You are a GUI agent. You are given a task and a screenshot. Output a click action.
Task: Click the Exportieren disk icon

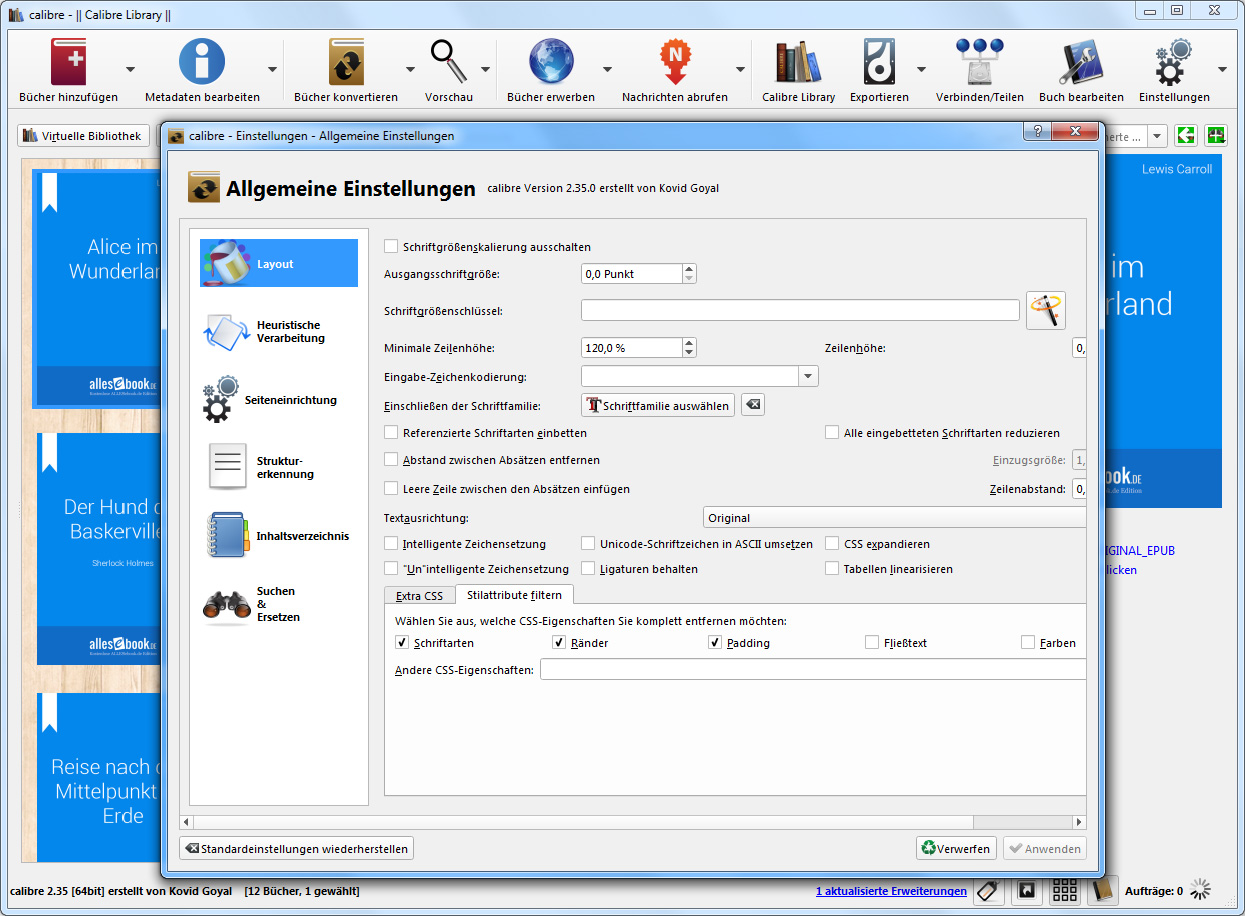coord(879,62)
